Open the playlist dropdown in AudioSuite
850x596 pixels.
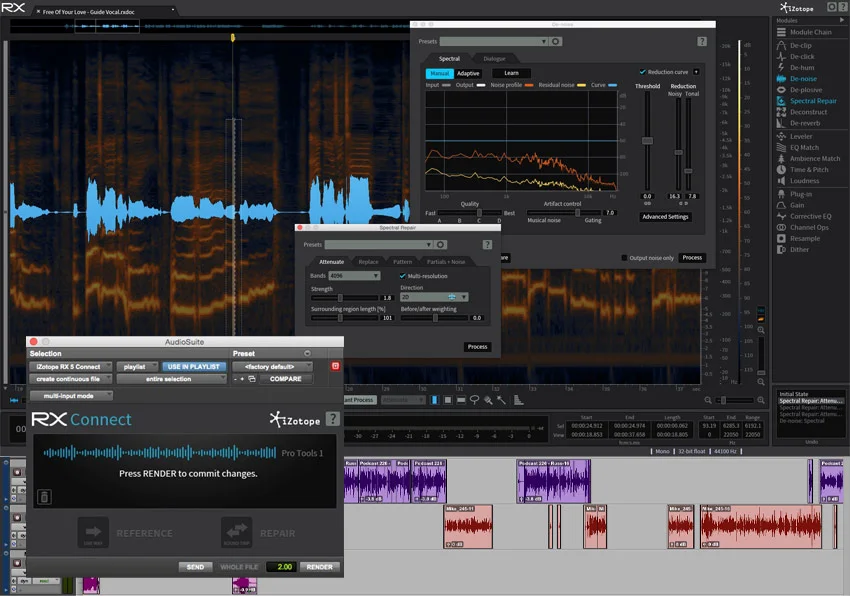click(x=137, y=367)
